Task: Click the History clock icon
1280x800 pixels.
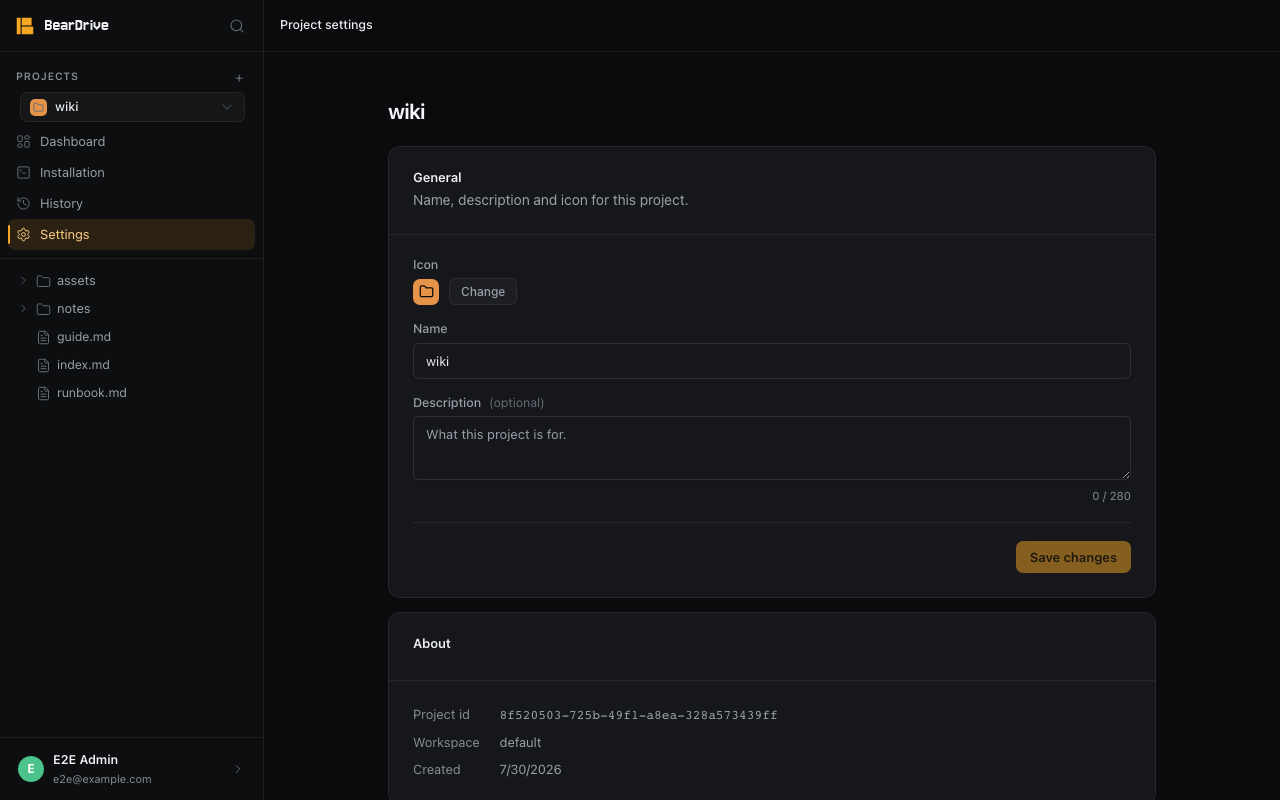Action: pos(24,204)
